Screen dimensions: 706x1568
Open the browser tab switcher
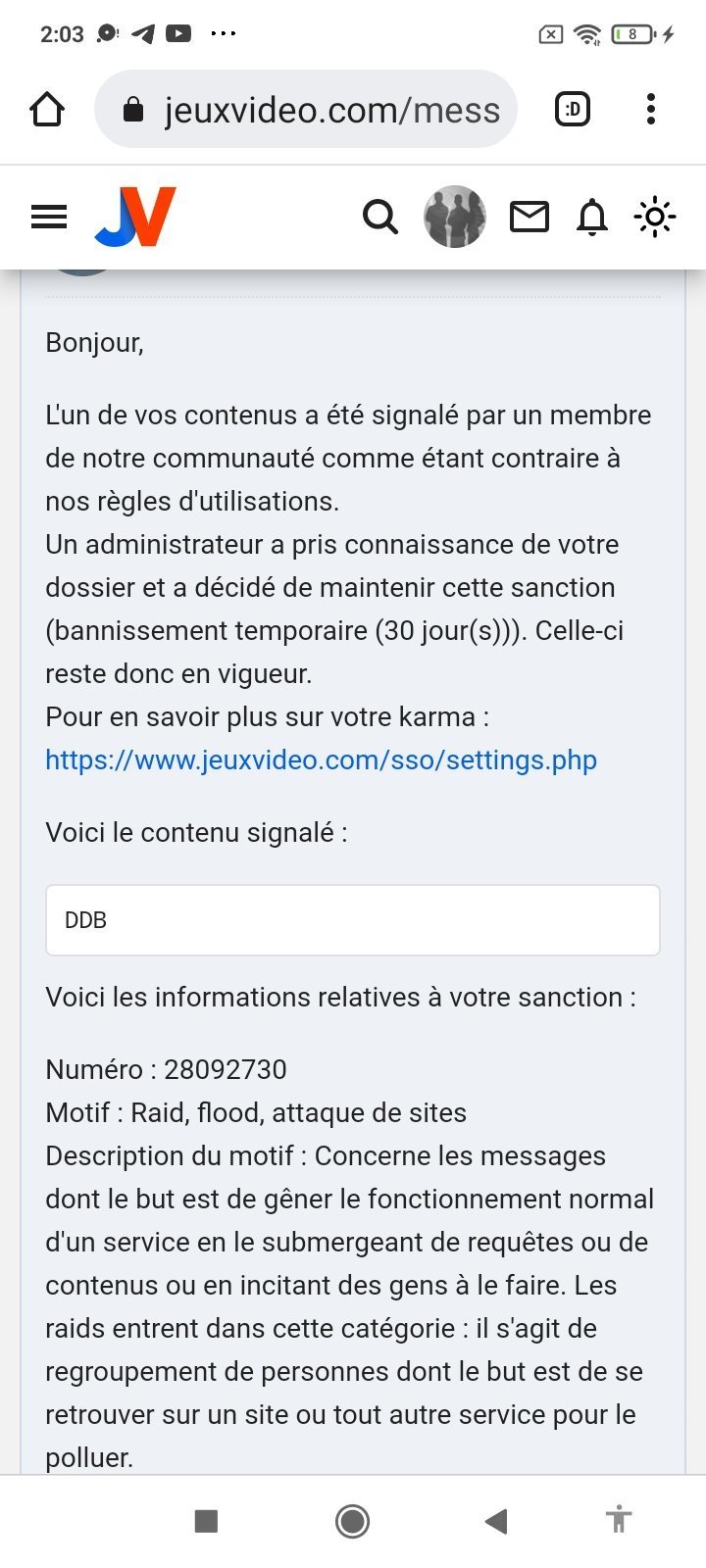573,109
